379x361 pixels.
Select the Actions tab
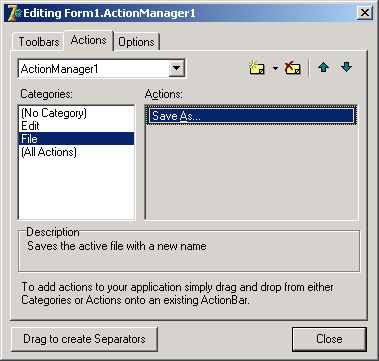(88, 40)
